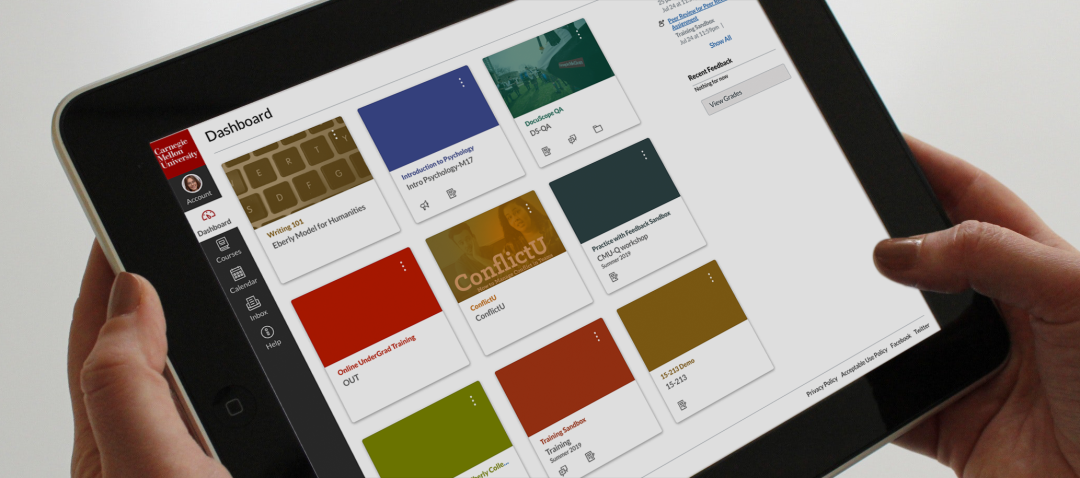The height and width of the screenshot is (478, 1080).
Task: Click rust header of Training Sandbox card
Action: point(565,377)
